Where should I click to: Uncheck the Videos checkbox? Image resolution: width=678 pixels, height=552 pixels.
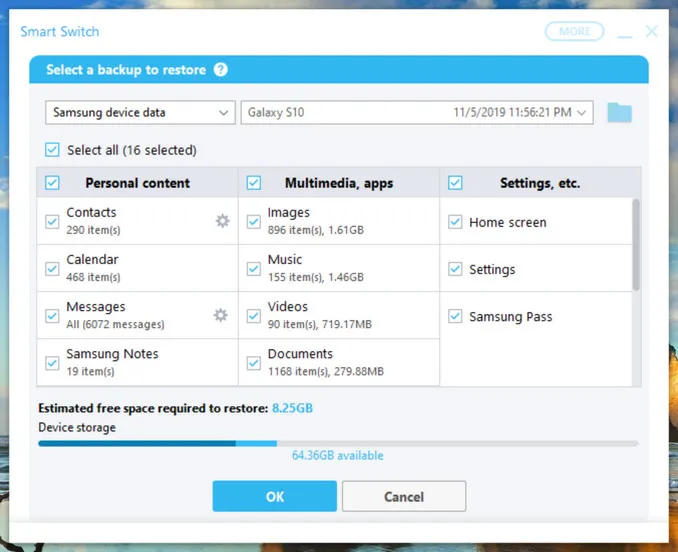pyautogui.click(x=254, y=316)
